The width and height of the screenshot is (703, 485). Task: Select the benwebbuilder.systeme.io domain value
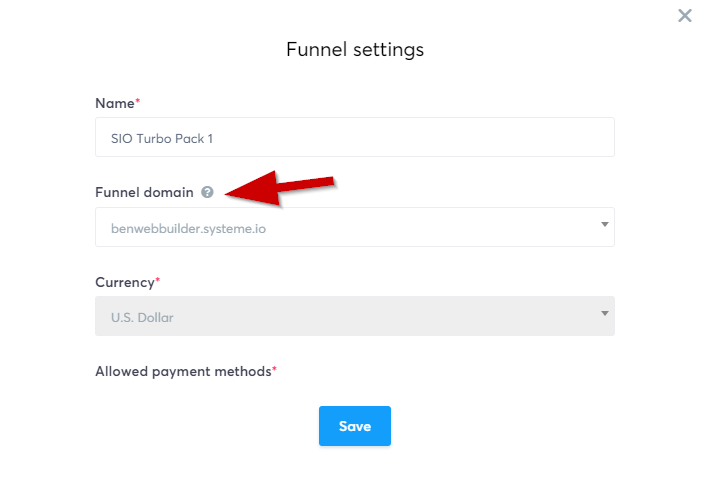(188, 229)
